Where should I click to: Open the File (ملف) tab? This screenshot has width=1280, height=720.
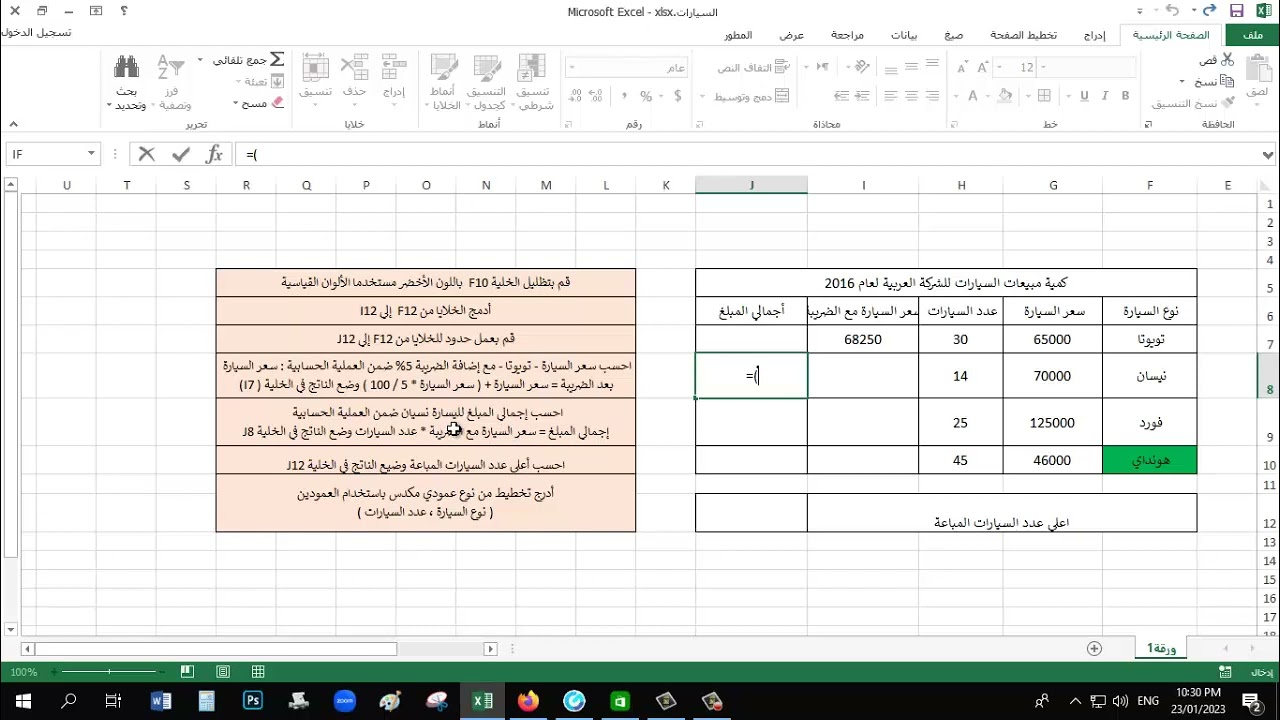point(1251,35)
